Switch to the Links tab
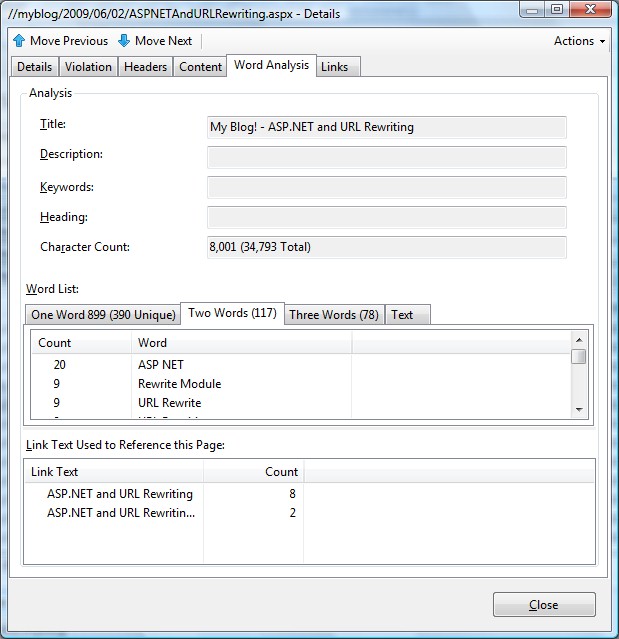The width and height of the screenshot is (619, 639). (x=338, y=67)
